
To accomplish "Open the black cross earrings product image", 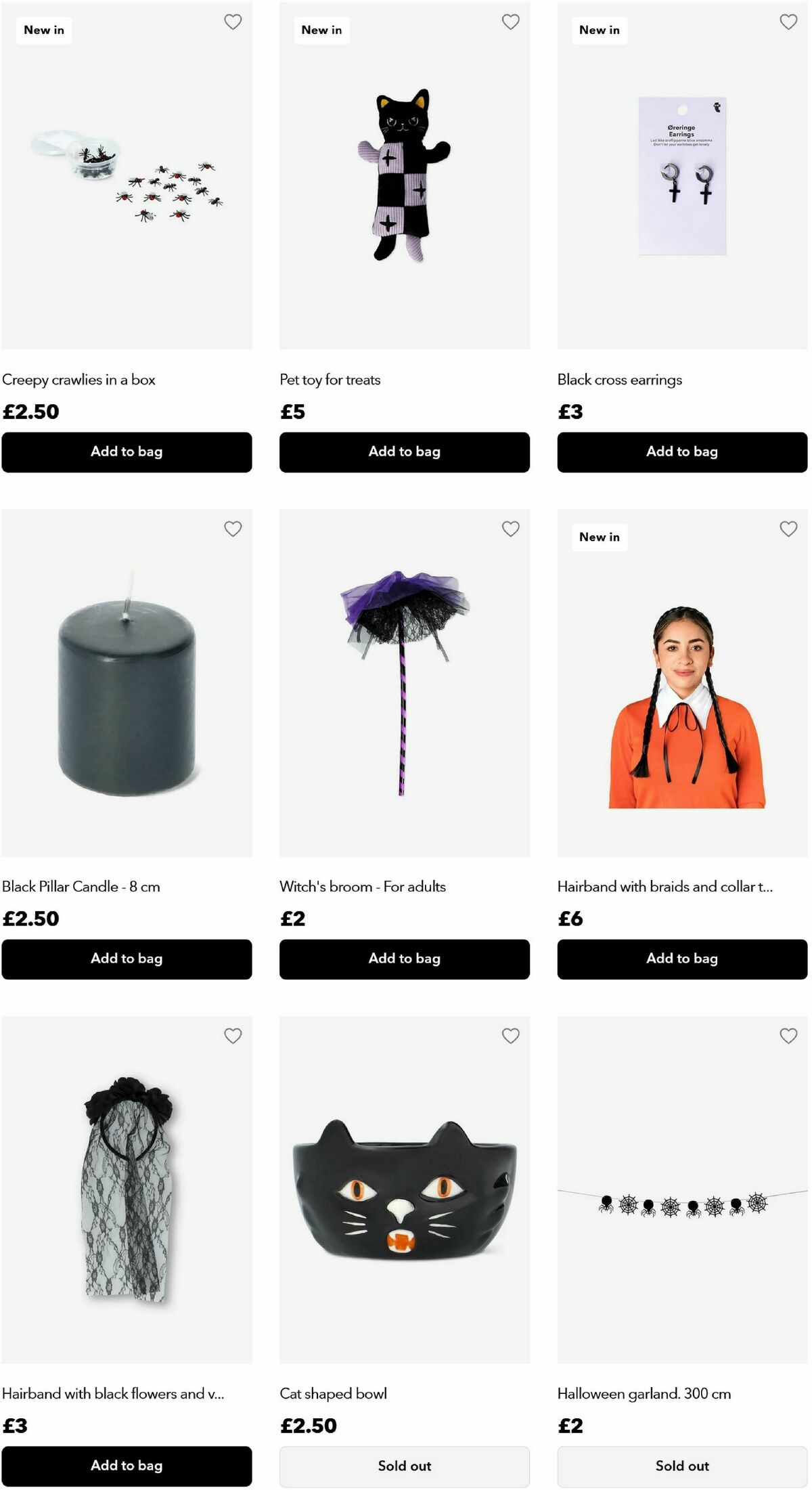I will pyautogui.click(x=682, y=176).
